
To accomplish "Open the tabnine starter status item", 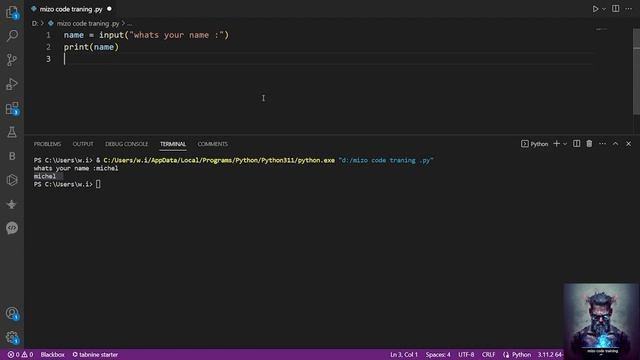I will pyautogui.click(x=95, y=355).
